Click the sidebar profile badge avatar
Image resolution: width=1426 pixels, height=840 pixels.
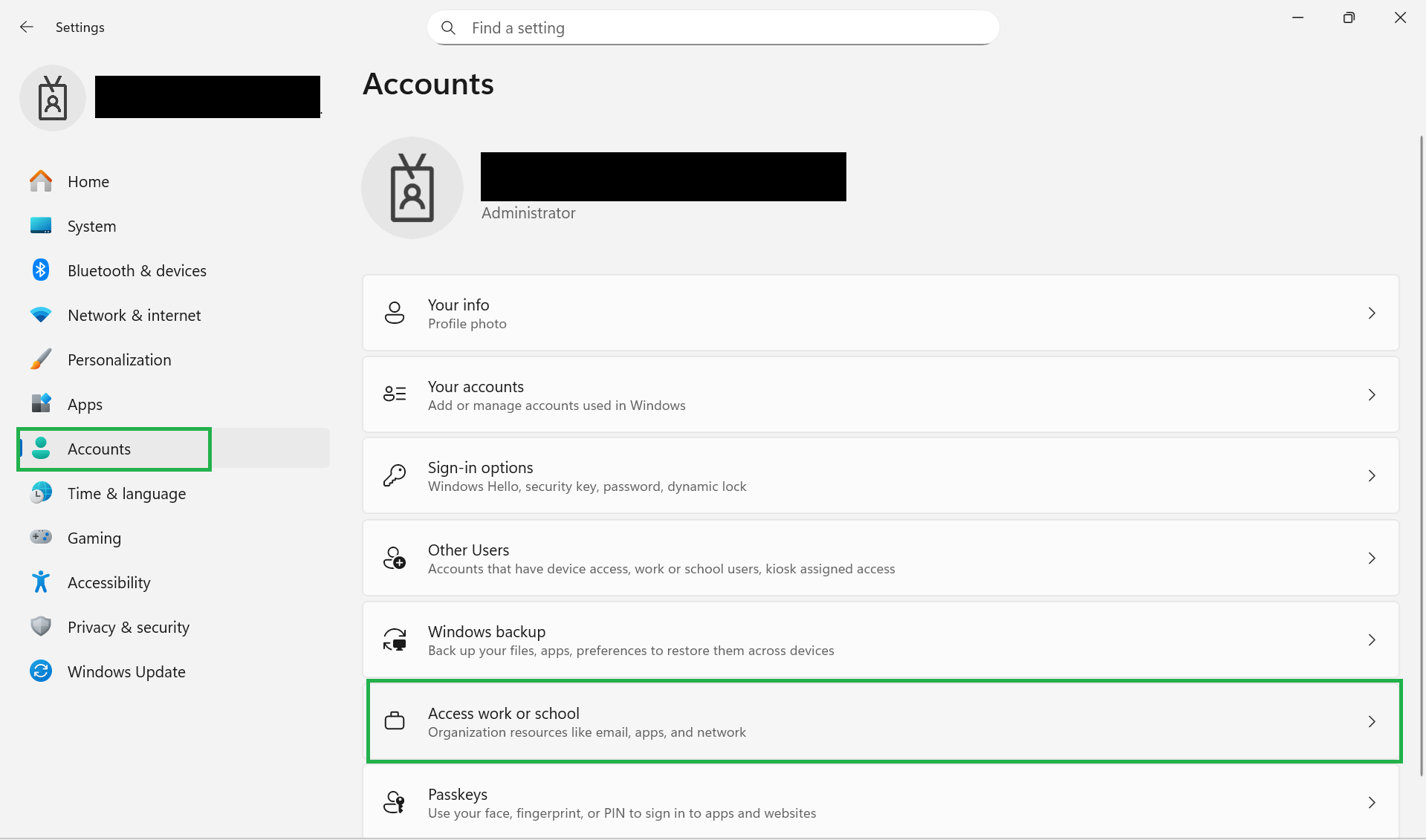[53, 98]
